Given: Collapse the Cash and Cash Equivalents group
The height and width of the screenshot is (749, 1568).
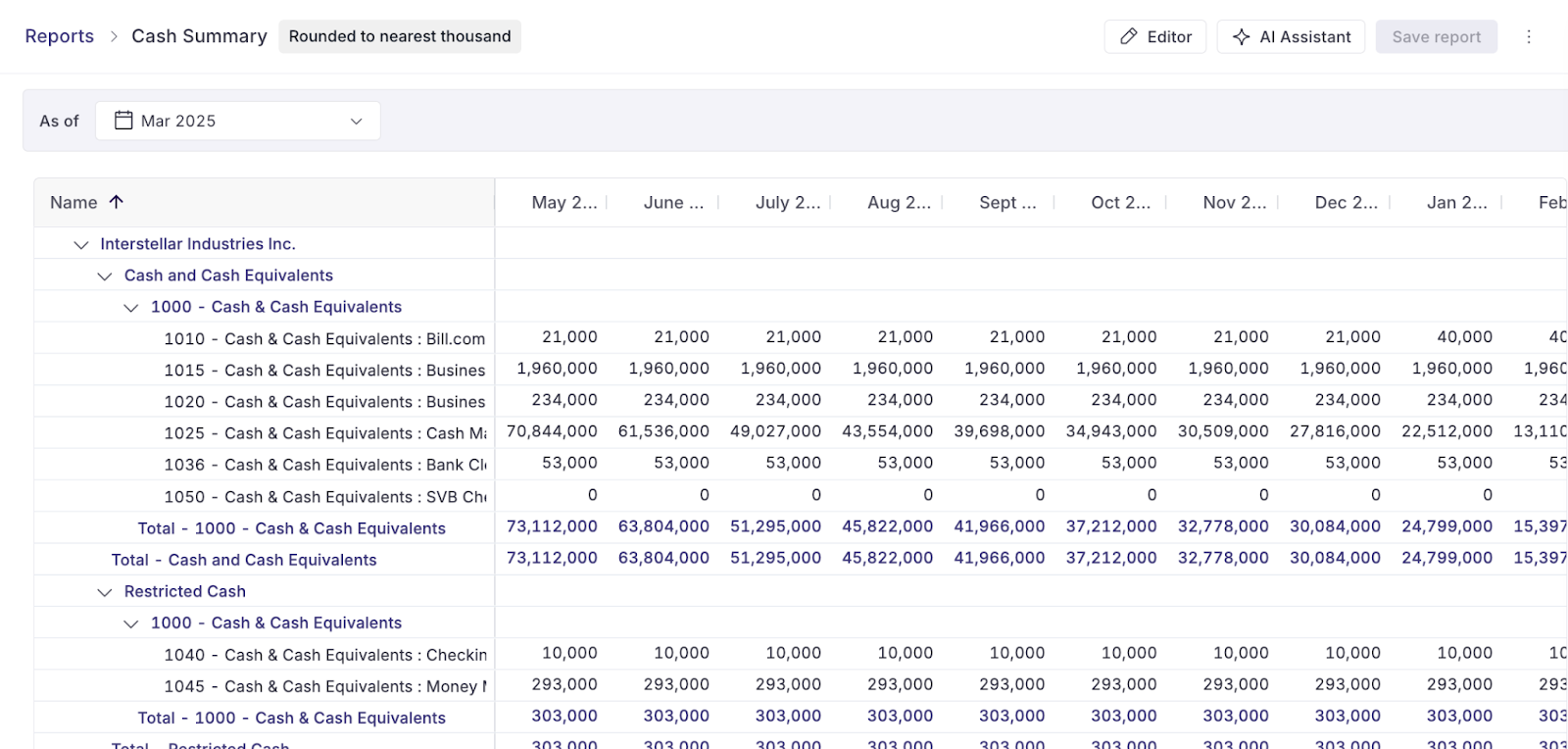Looking at the screenshot, I should click(x=105, y=276).
